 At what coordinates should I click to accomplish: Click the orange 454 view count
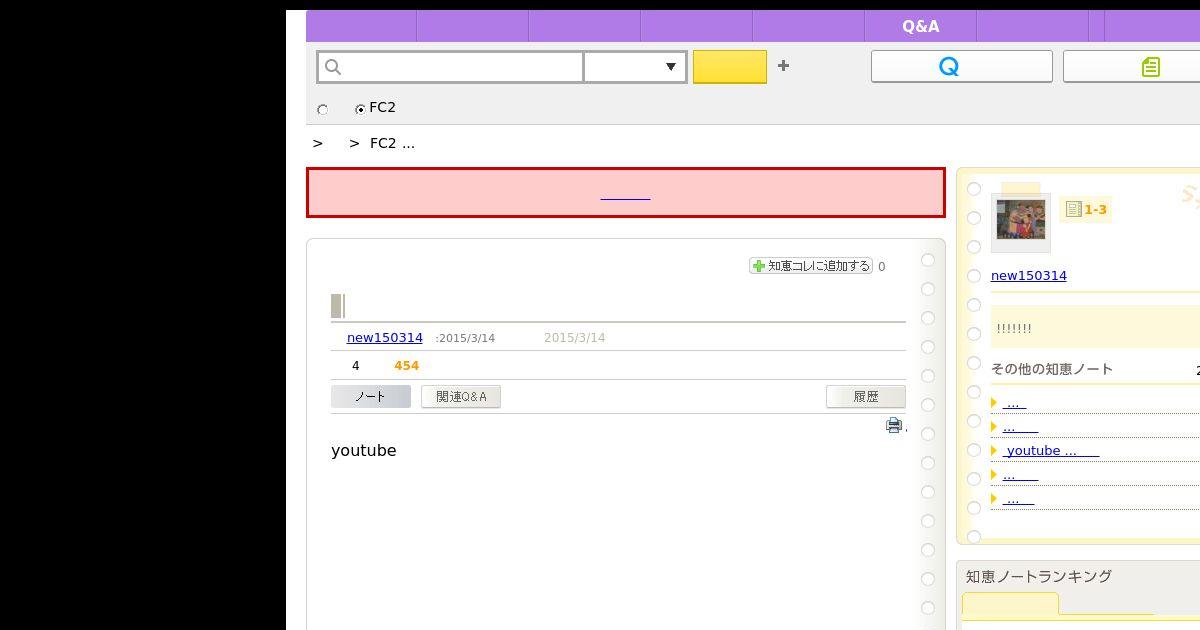[x=407, y=366]
